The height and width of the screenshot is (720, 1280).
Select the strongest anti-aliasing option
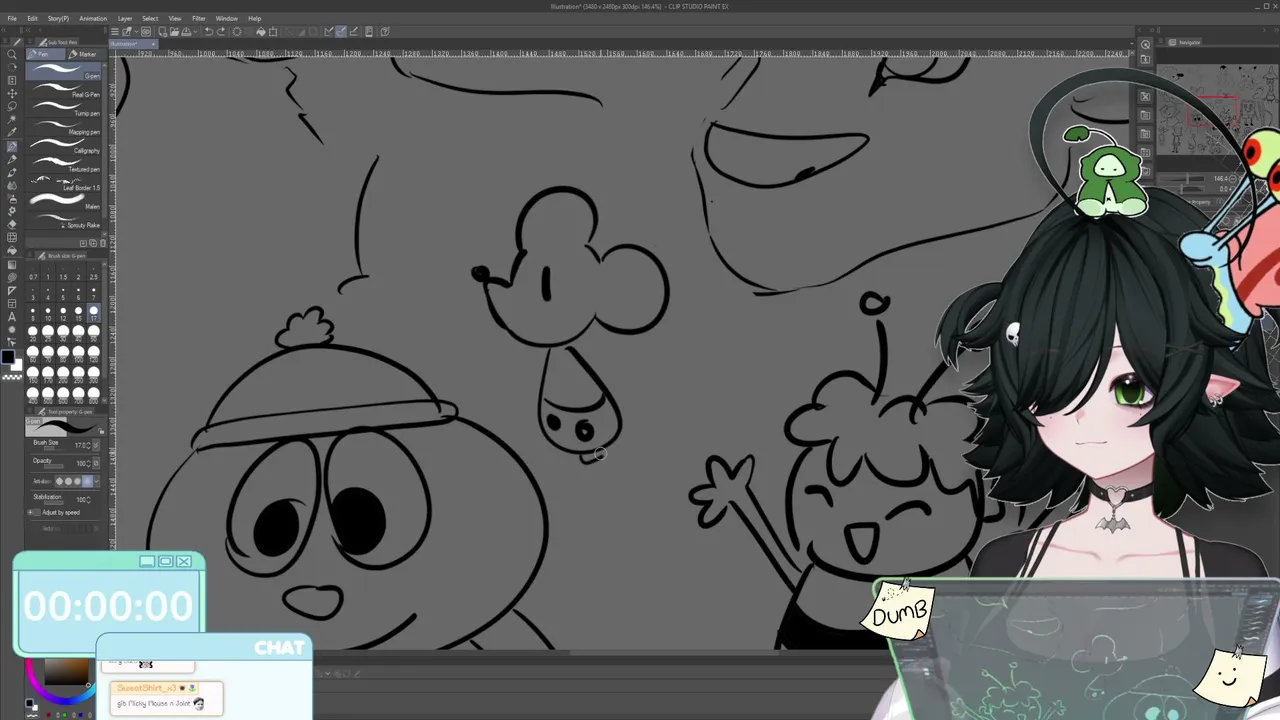(x=86, y=481)
